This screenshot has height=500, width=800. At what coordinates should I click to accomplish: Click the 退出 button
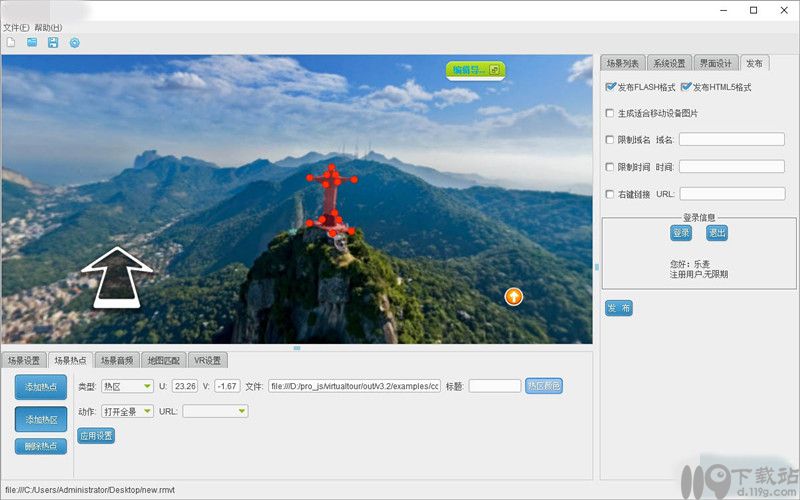pos(717,233)
